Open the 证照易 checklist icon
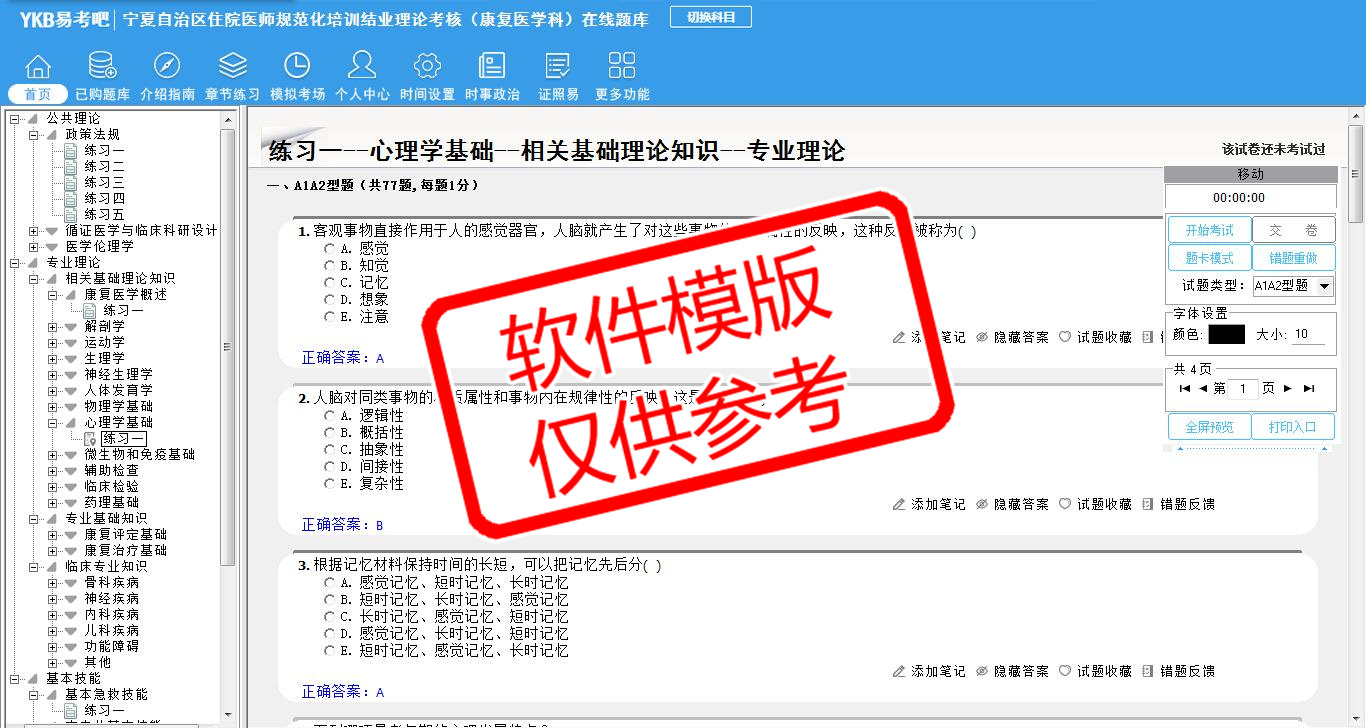Image resolution: width=1366 pixels, height=728 pixels. [x=558, y=67]
